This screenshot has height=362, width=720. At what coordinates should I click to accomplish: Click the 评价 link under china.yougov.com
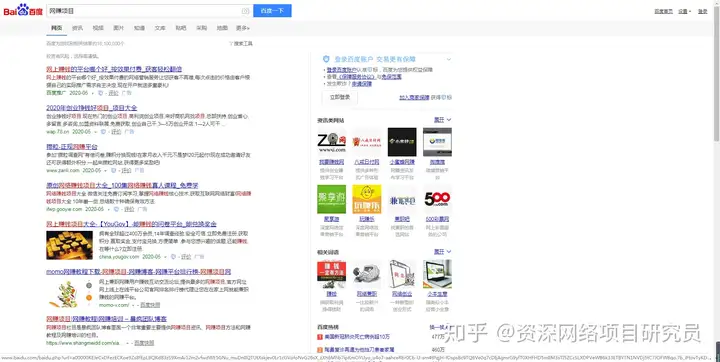click(x=186, y=257)
